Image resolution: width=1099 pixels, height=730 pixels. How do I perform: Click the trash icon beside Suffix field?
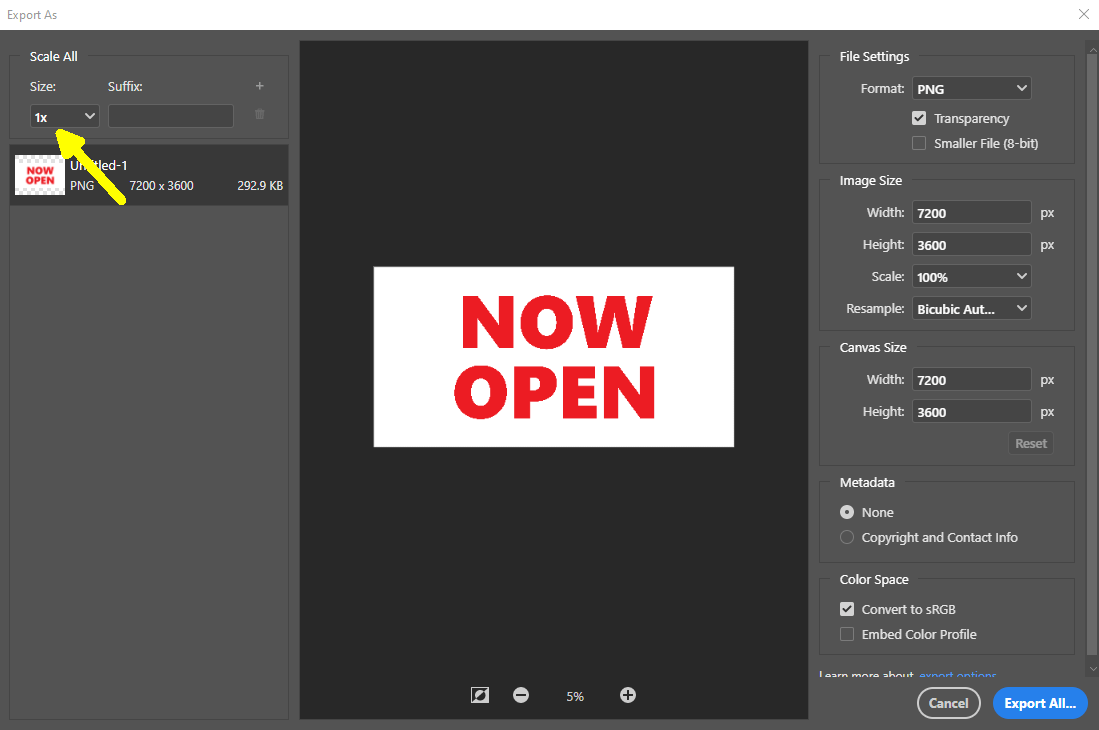pyautogui.click(x=260, y=115)
